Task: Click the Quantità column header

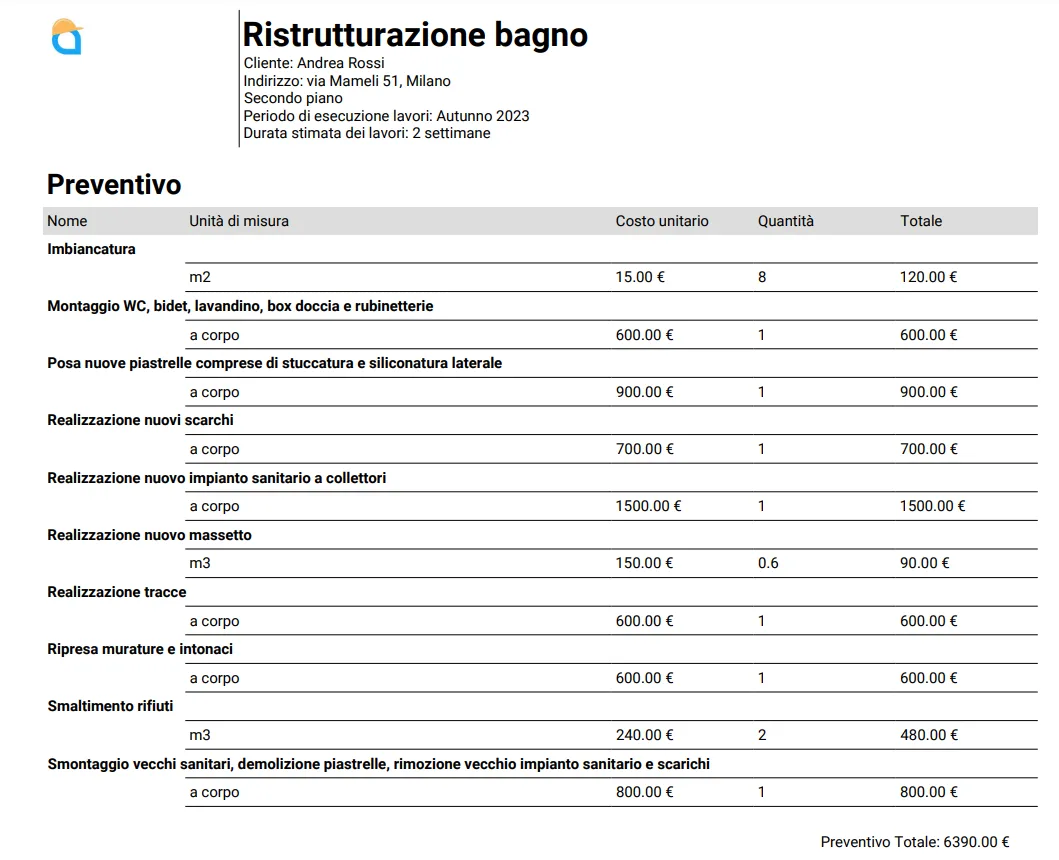Action: [786, 221]
